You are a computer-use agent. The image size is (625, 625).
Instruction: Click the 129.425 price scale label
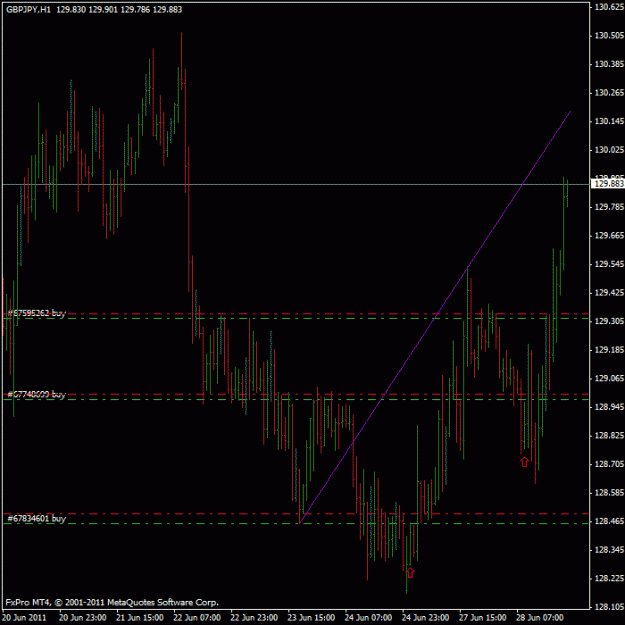pyautogui.click(x=609, y=293)
